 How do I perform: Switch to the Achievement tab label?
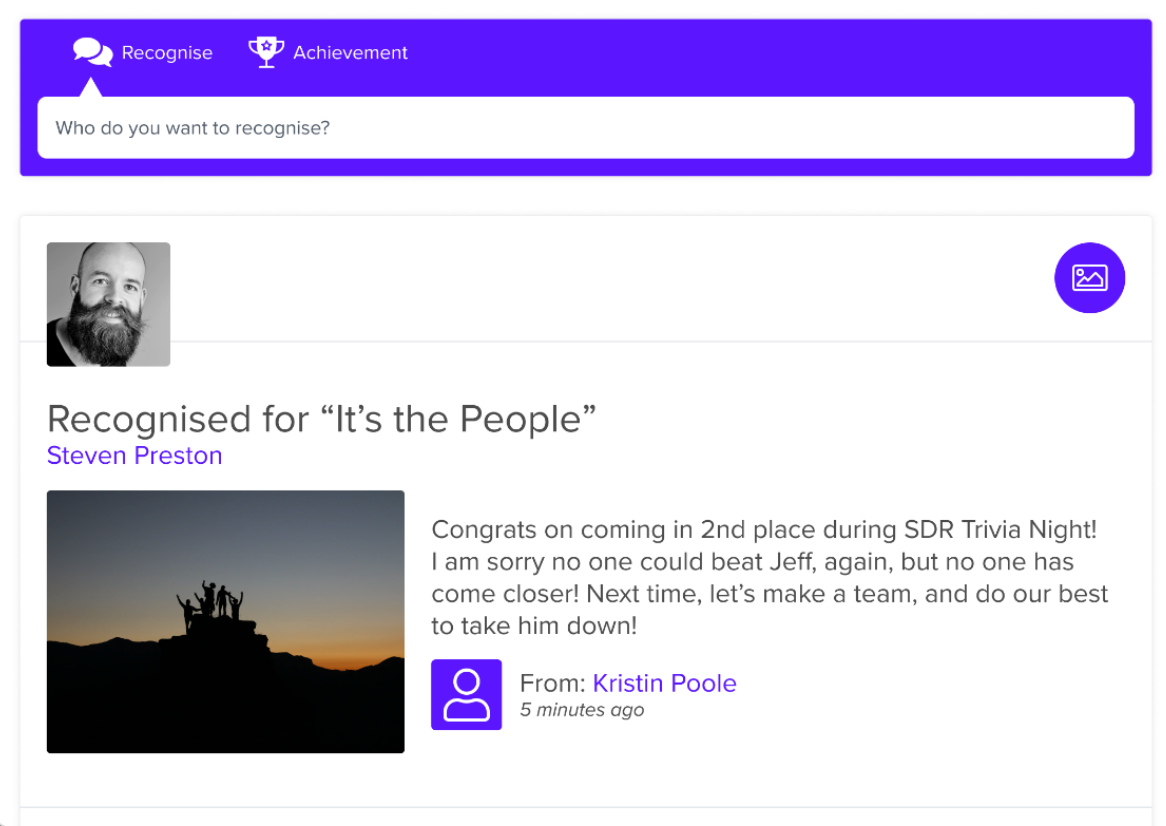coord(350,53)
